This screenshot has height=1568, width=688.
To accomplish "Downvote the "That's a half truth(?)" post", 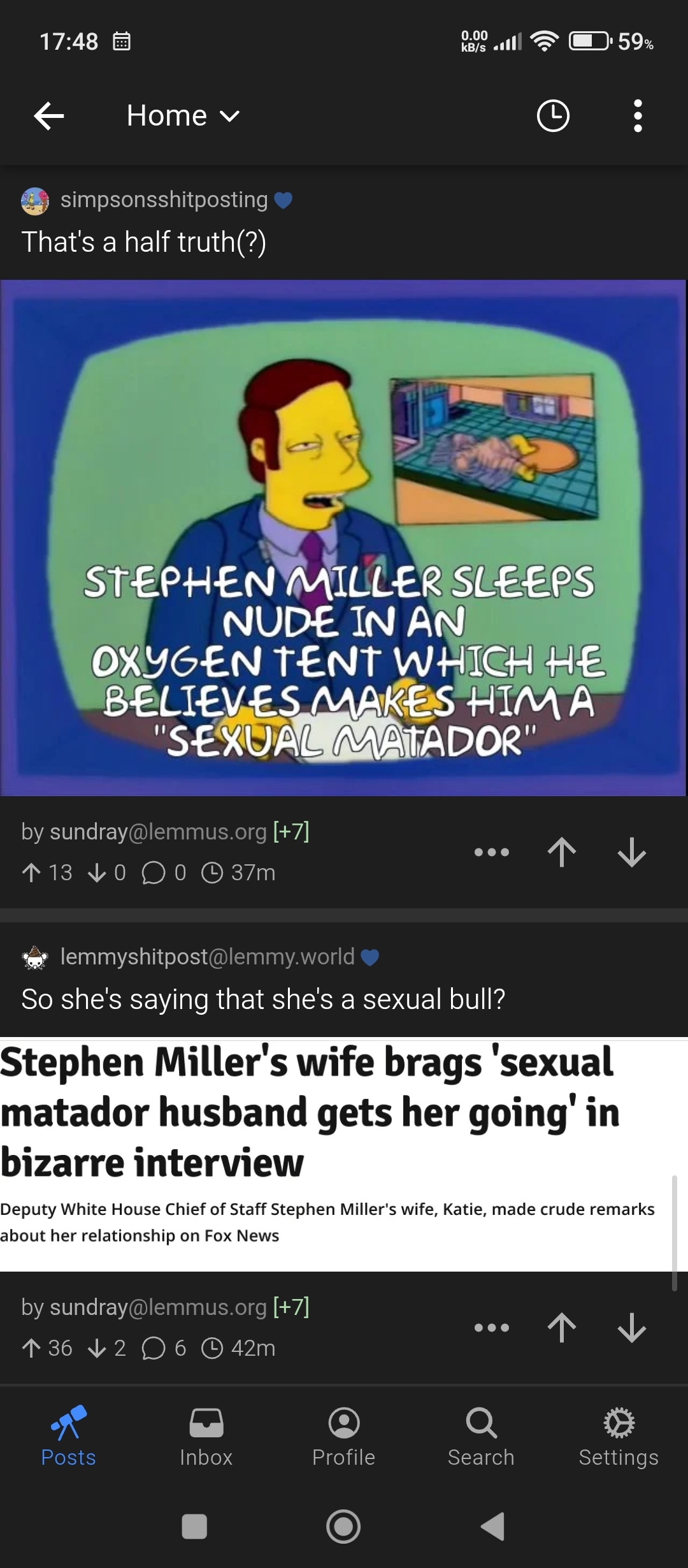I will click(632, 852).
